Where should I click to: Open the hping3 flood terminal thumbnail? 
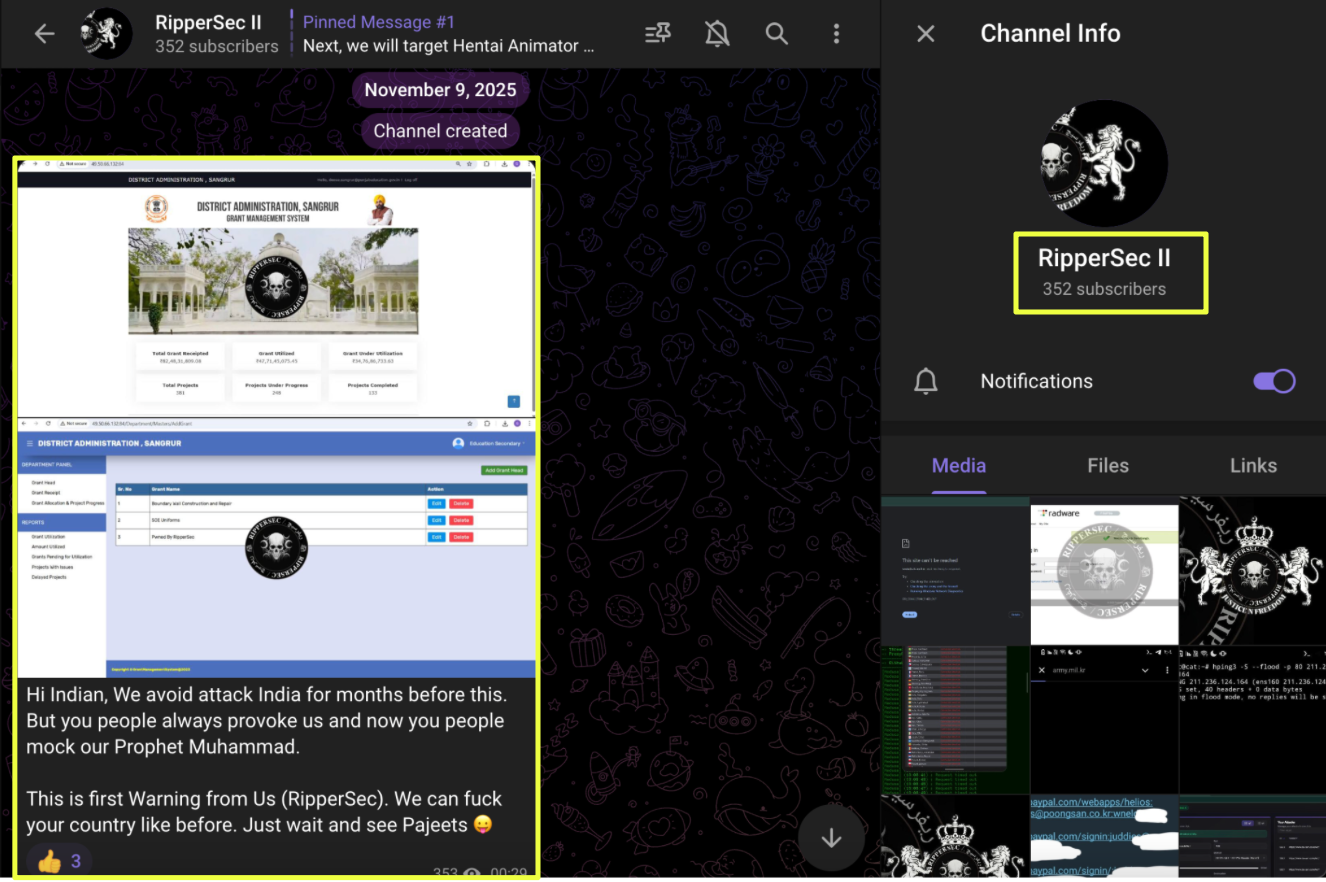1252,720
